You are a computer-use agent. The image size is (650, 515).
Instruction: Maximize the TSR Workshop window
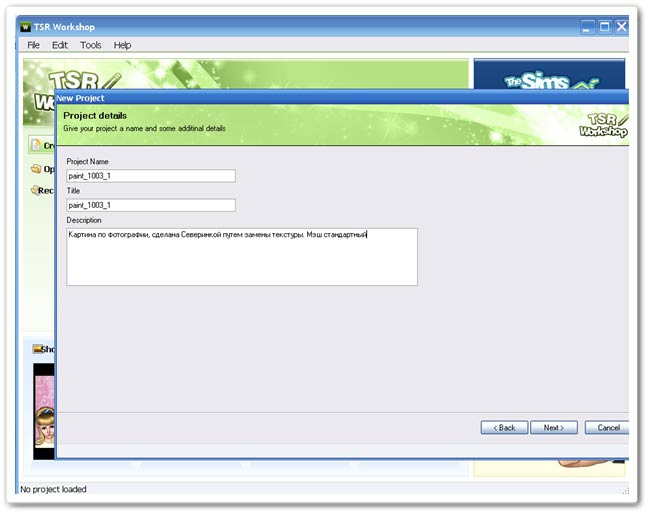(604, 27)
